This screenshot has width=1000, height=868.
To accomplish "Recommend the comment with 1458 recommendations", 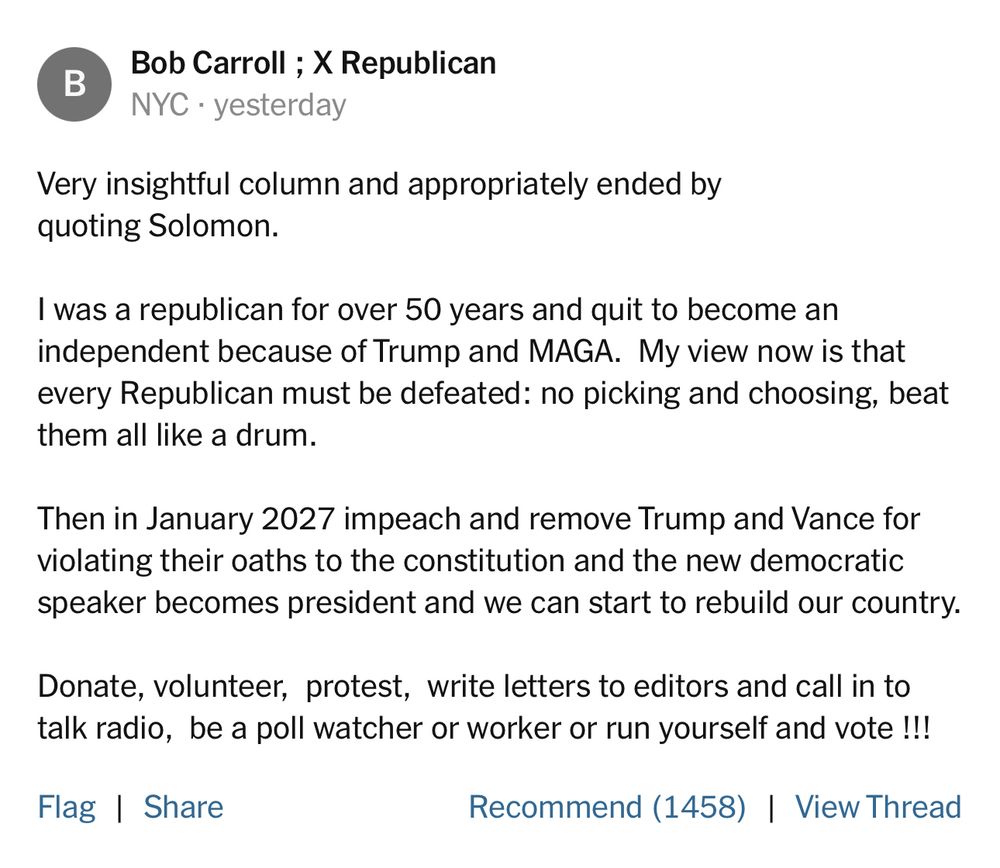I will point(607,807).
